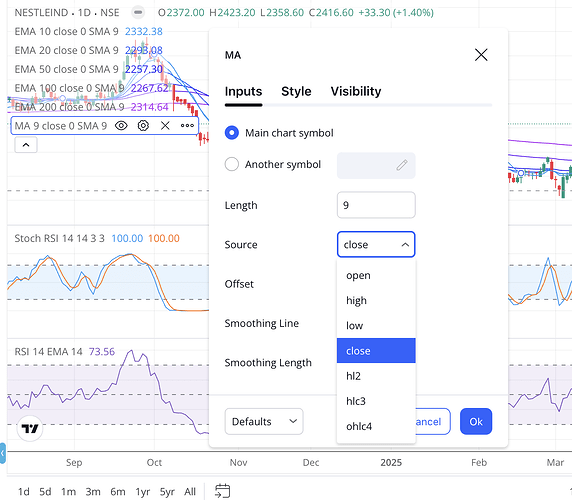The image size is (572, 500).
Task: Select the EMA 100 close indicator legend
Action: click(x=69, y=88)
